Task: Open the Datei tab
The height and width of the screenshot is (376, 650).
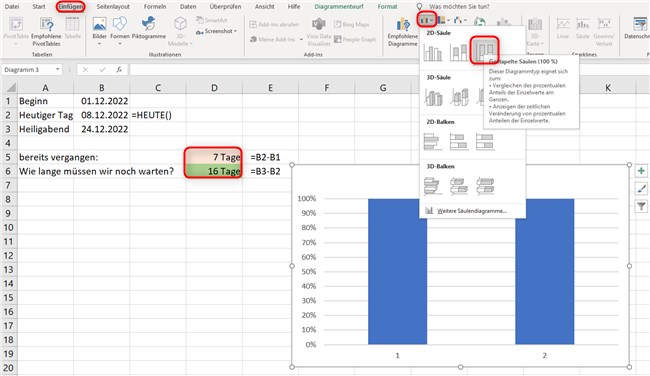Action: 12,7
